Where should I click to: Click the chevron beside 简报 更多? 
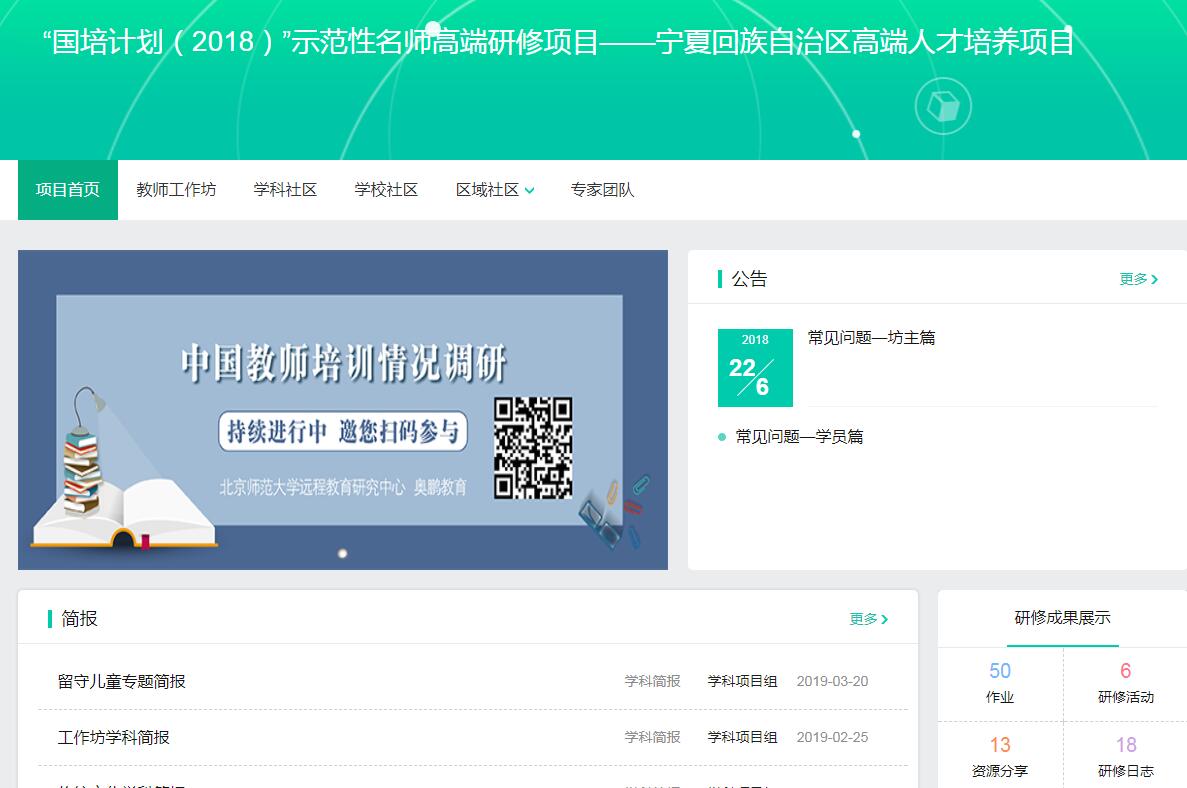point(884,619)
